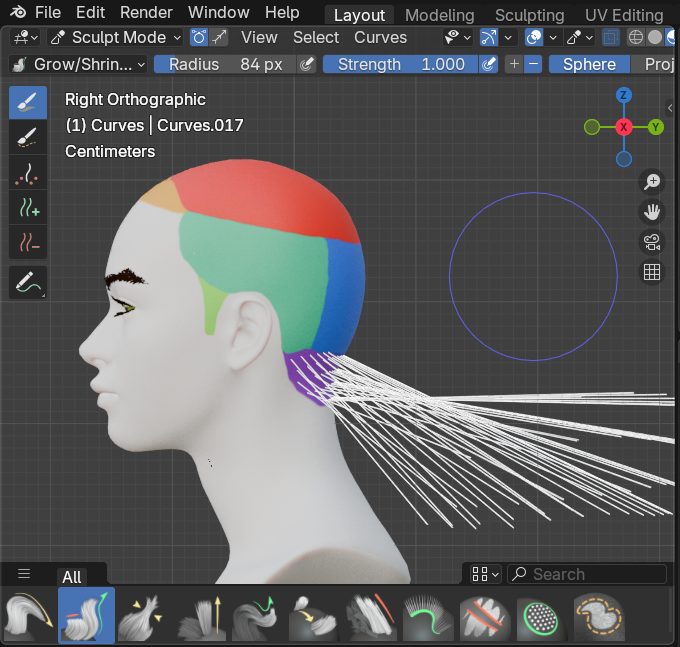The width and height of the screenshot is (680, 647).
Task: Select the Delete curves tool
Action: pyautogui.click(x=27, y=242)
